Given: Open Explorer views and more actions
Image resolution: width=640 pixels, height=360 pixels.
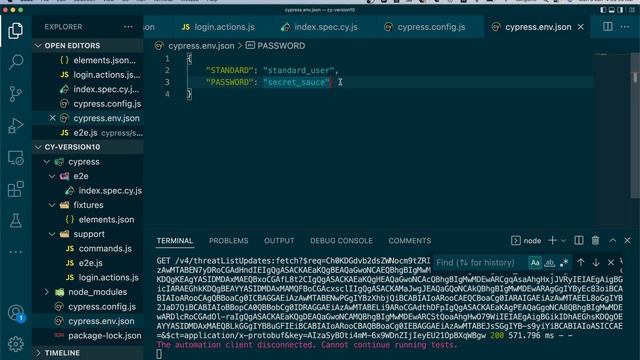Looking at the screenshot, I should [x=128, y=27].
